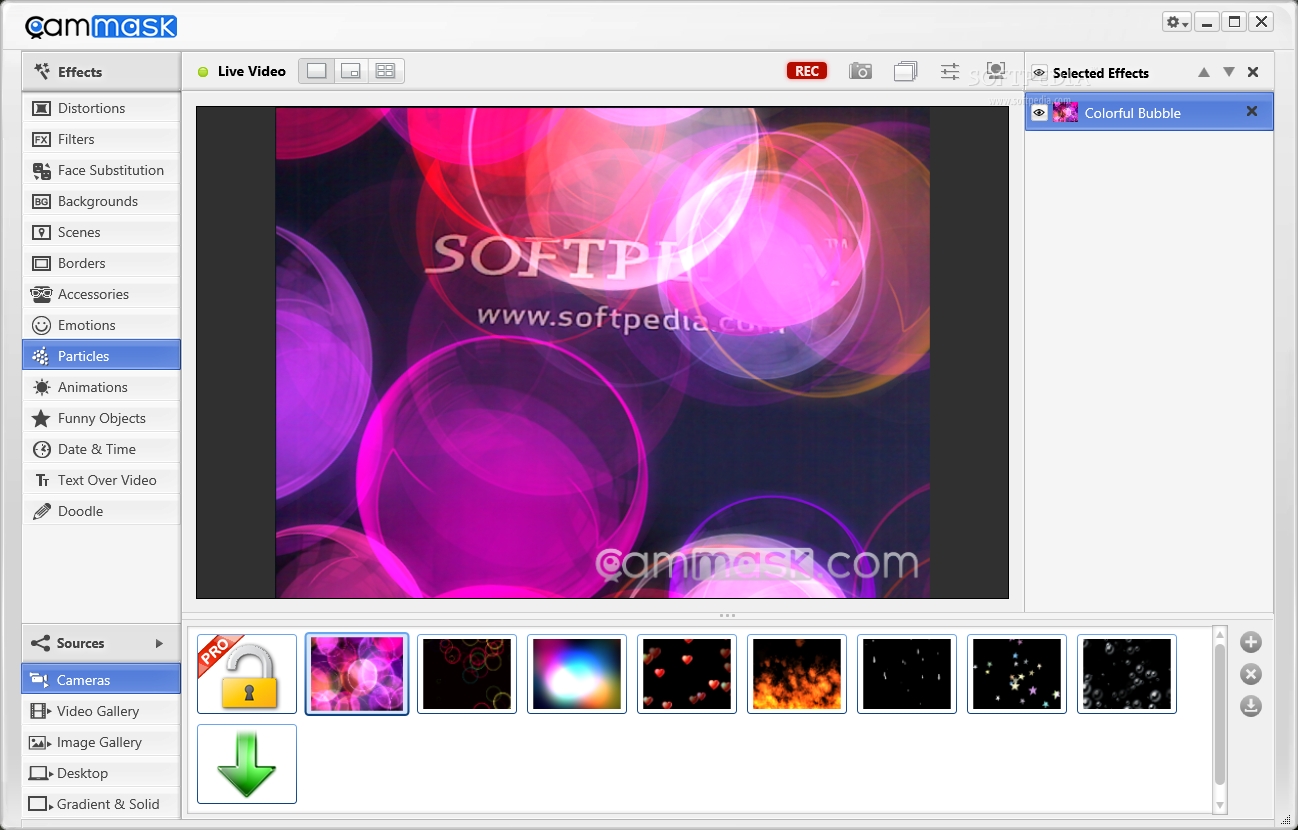
Task: Open the Doodle tool
Action: [x=101, y=511]
